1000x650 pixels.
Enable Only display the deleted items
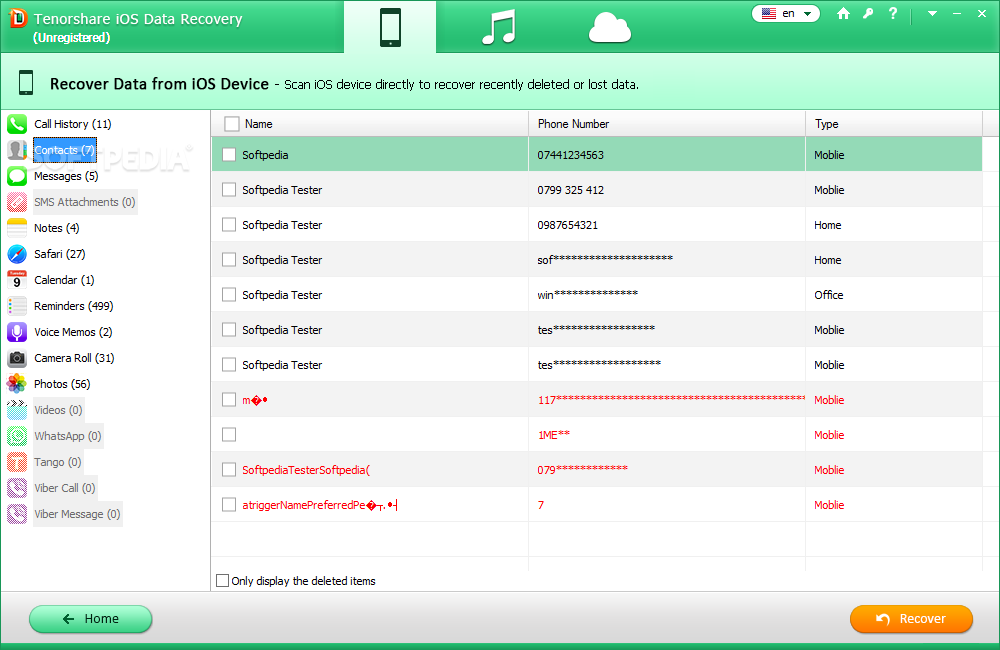(223, 580)
